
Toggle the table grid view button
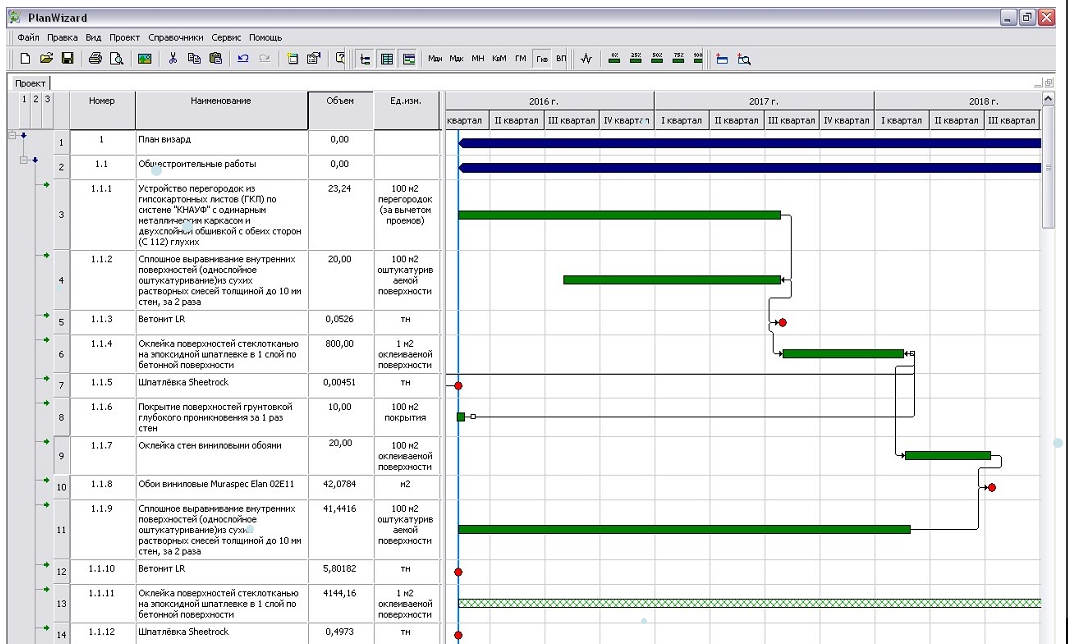click(387, 59)
